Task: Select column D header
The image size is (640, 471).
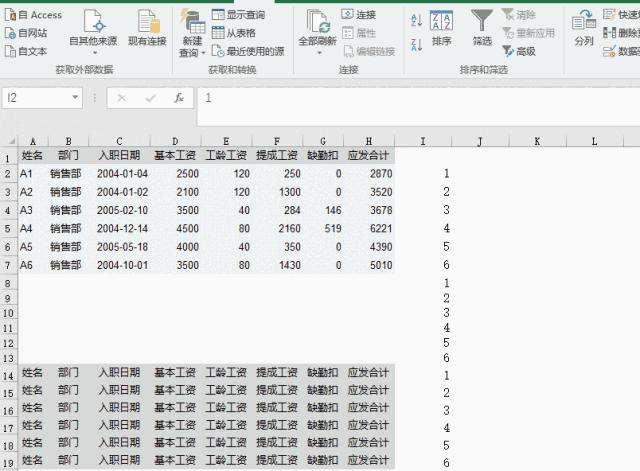Action: click(176, 141)
